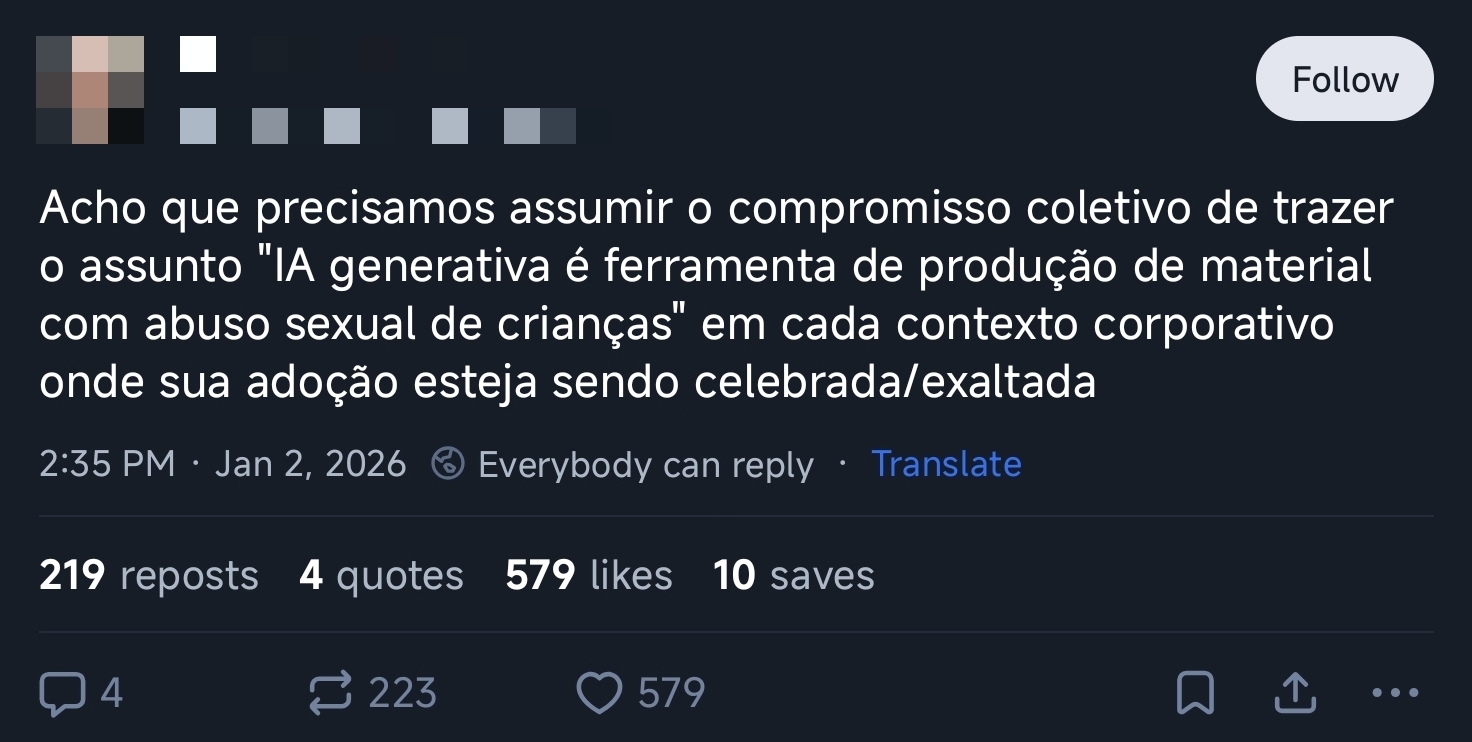The image size is (1472, 742).
Task: Click the Portuguese post body text
Action: click(x=700, y=295)
